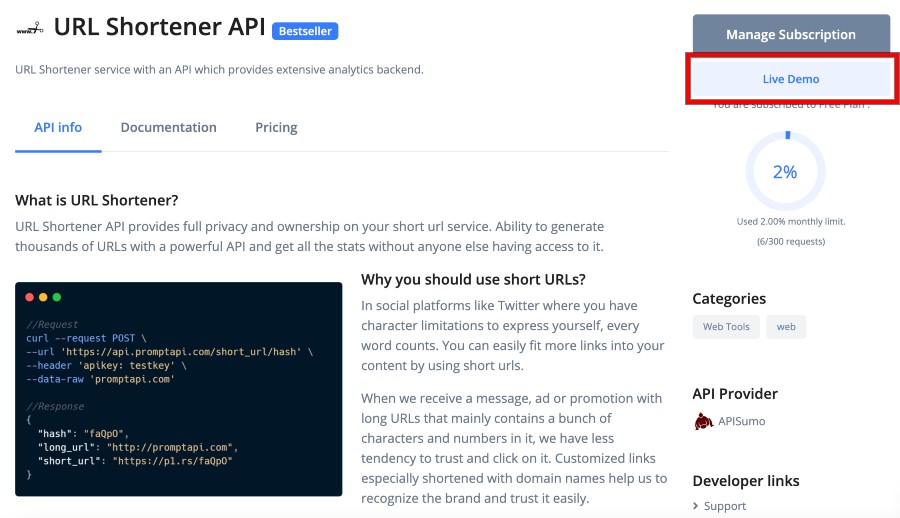The image size is (900, 518).
Task: Click the URL Shortener scissors logo icon
Action: (x=30, y=29)
